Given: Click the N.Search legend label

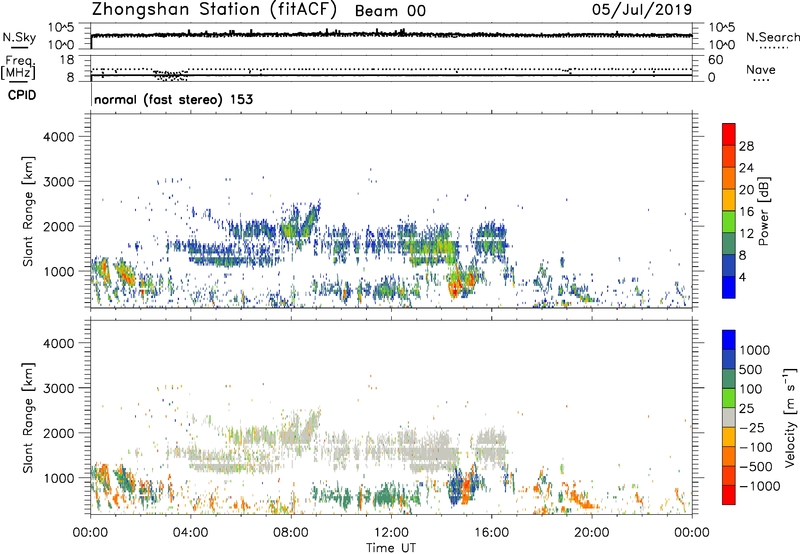Looking at the screenshot, I should pyautogui.click(x=773, y=37).
